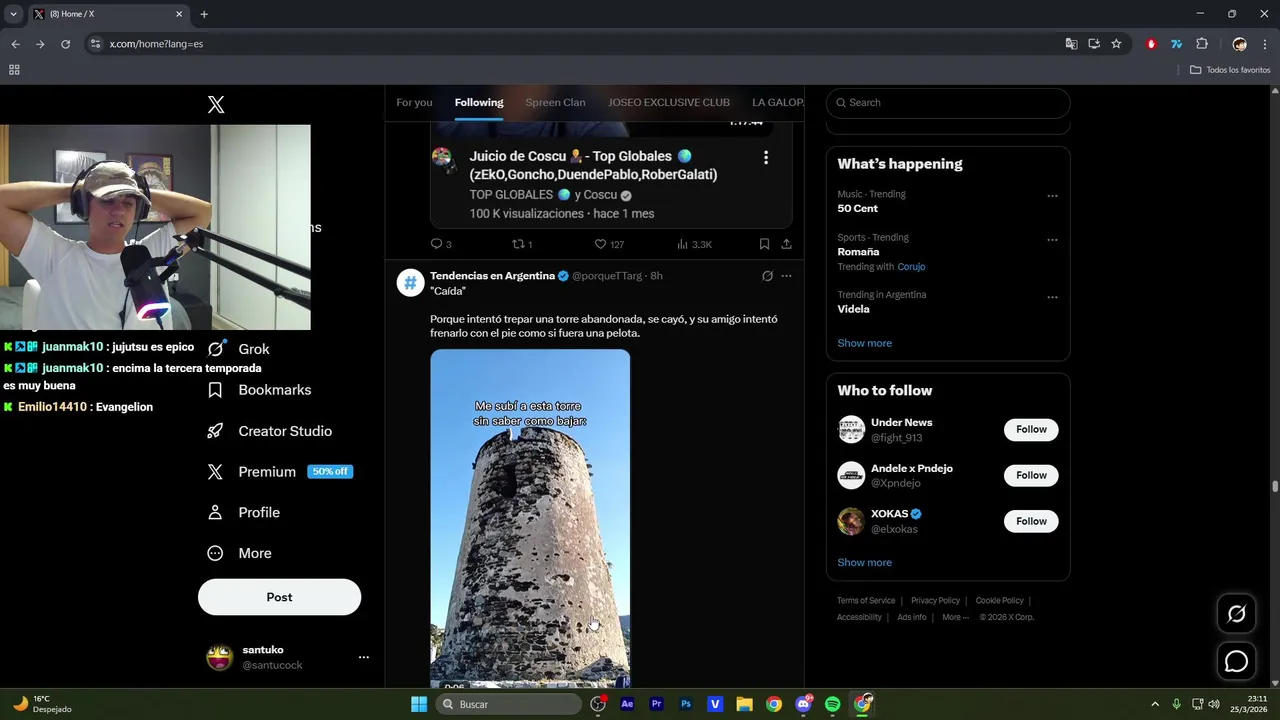Open options for the 50 Cent trend
This screenshot has height=720, width=1280.
coord(1052,196)
